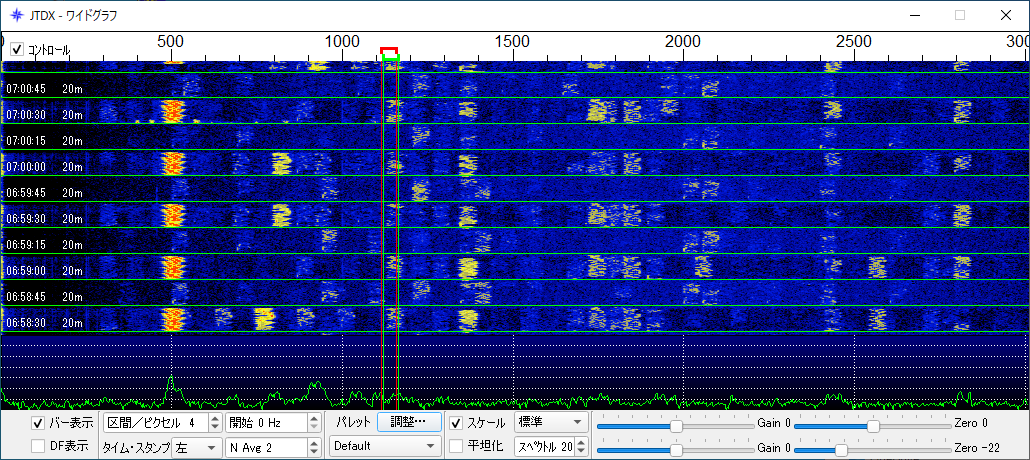
Task: Enable the 平坦化 checkbox
Action: coord(456,446)
